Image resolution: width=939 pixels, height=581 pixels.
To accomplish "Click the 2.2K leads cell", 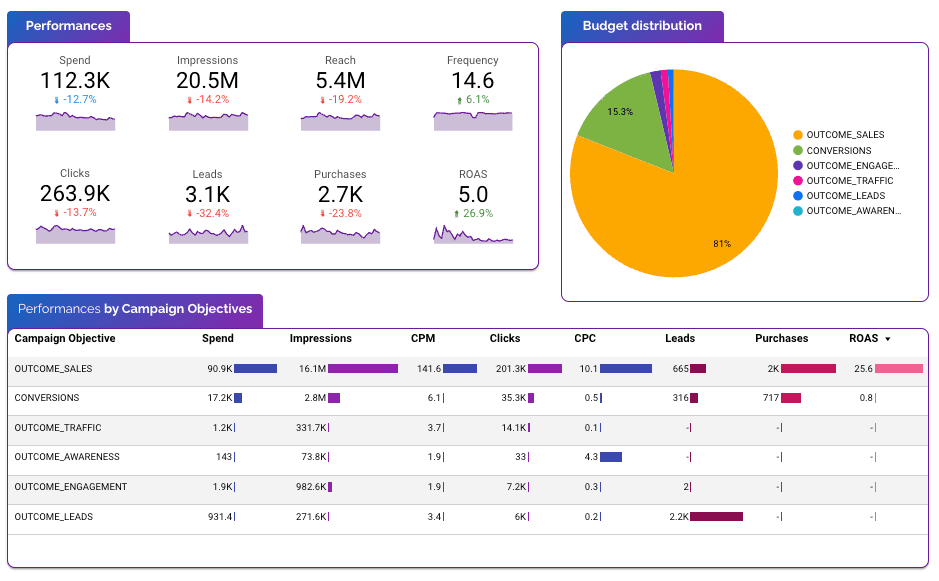I will point(679,516).
